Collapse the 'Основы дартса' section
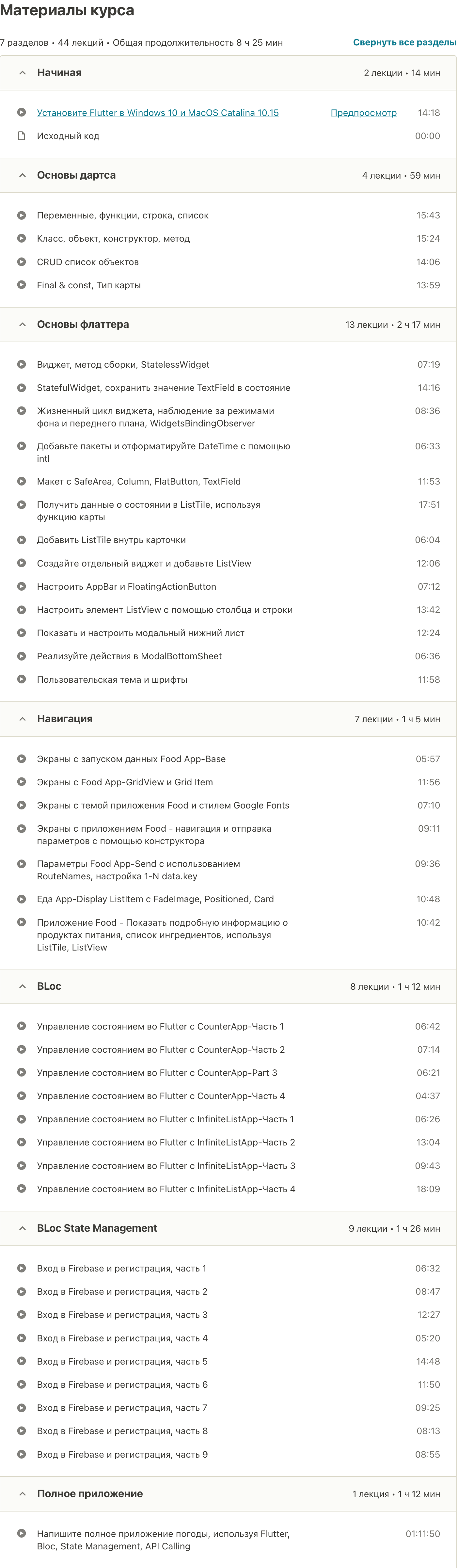 tap(23, 175)
